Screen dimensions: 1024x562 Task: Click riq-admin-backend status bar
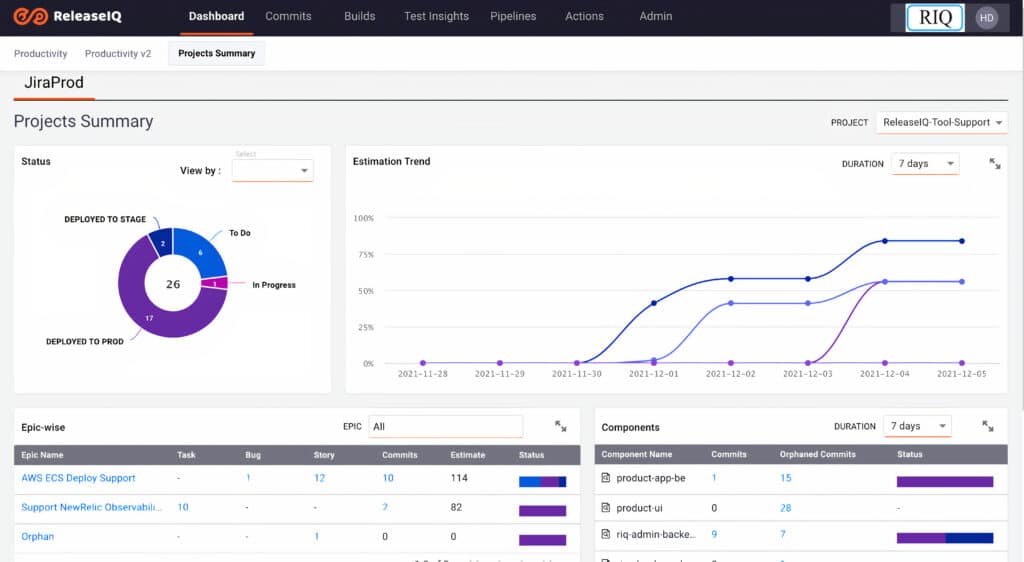click(945, 538)
